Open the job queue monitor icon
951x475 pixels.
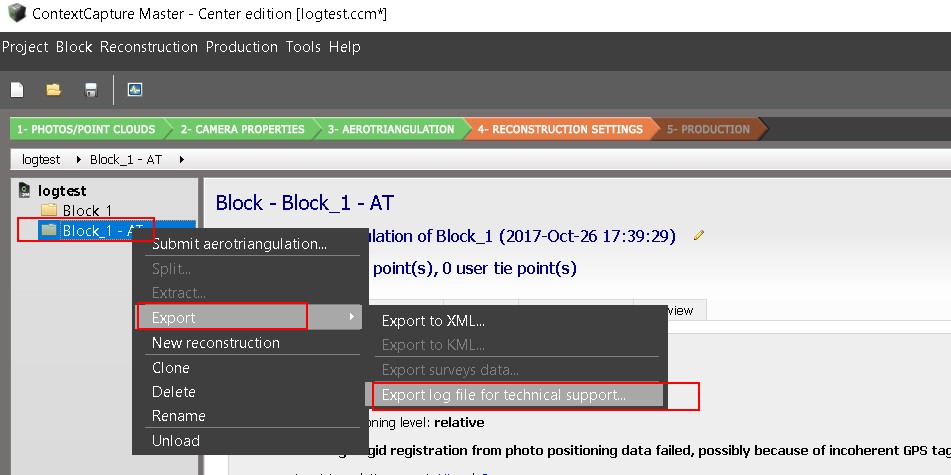[135, 90]
